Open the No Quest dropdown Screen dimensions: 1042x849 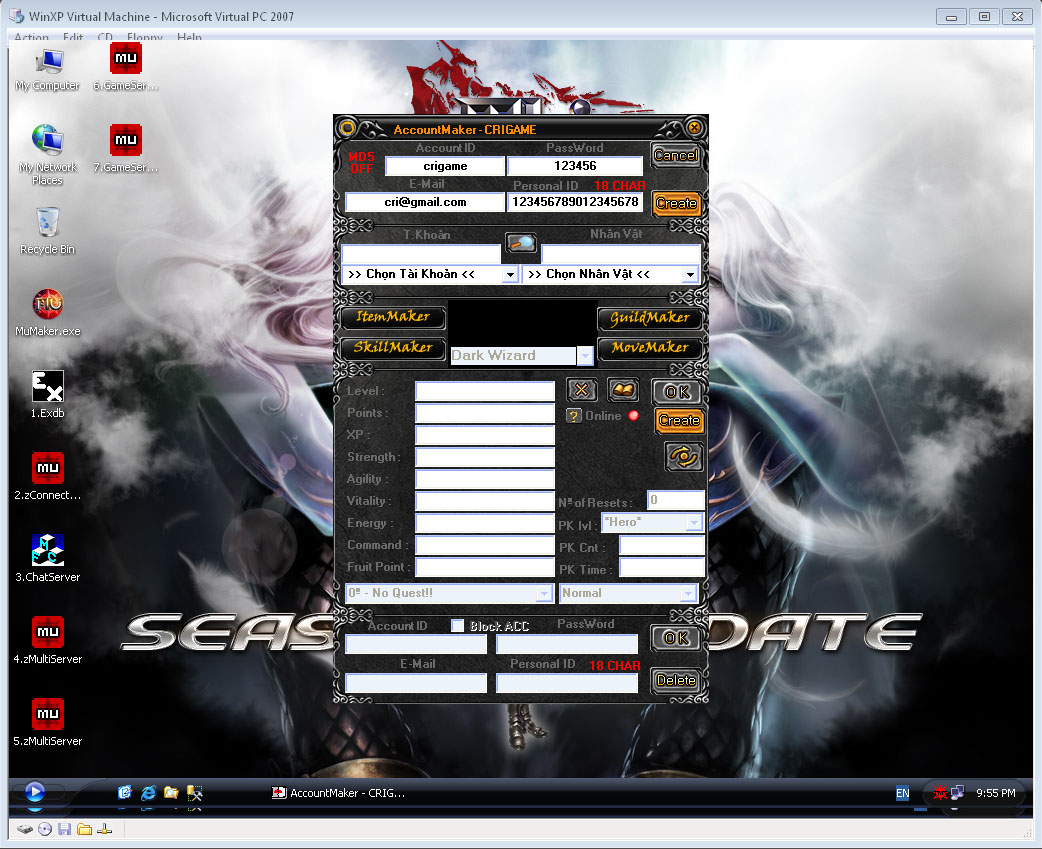[x=544, y=593]
